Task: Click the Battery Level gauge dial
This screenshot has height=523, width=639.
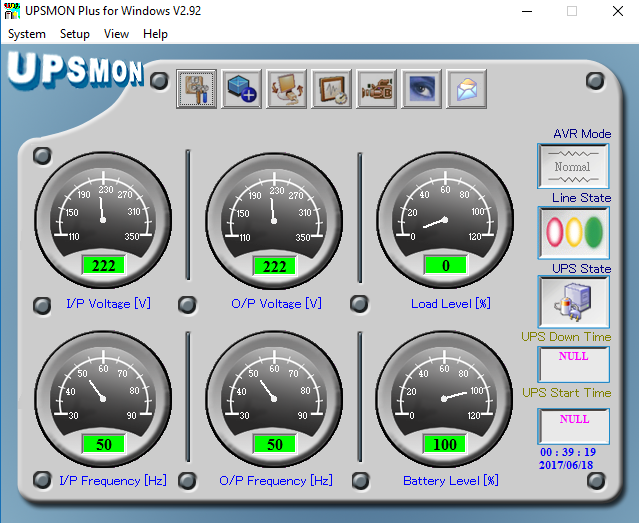Action: tap(444, 399)
